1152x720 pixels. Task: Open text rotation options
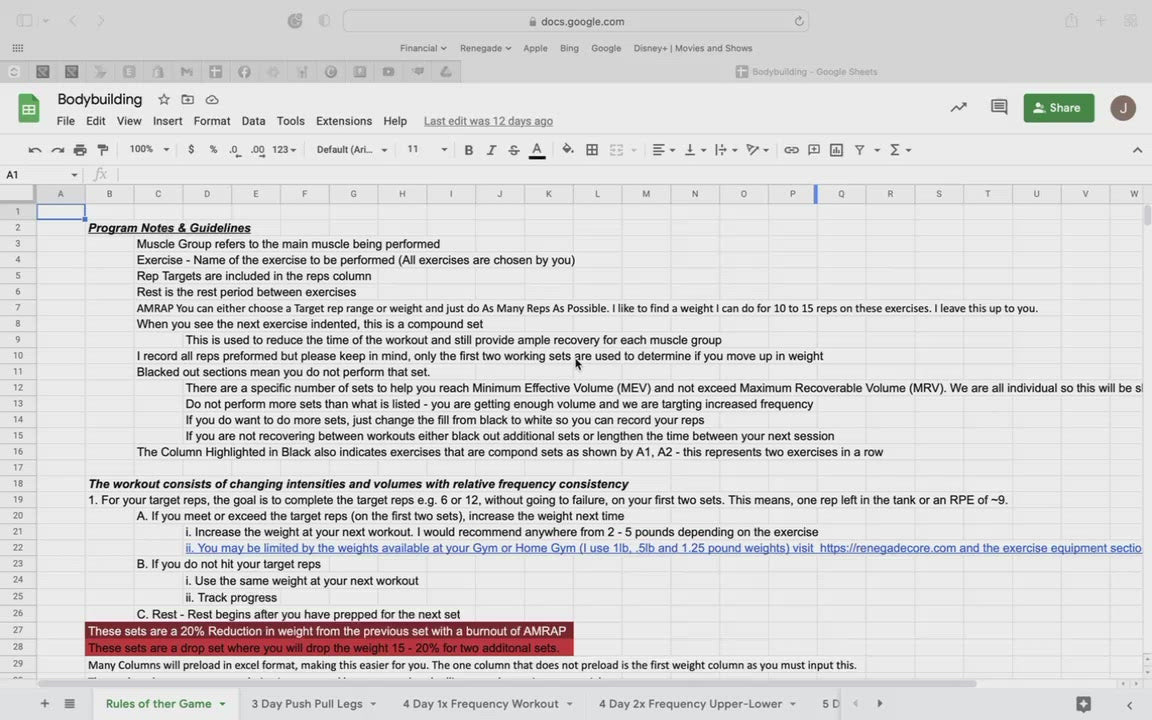point(757,150)
